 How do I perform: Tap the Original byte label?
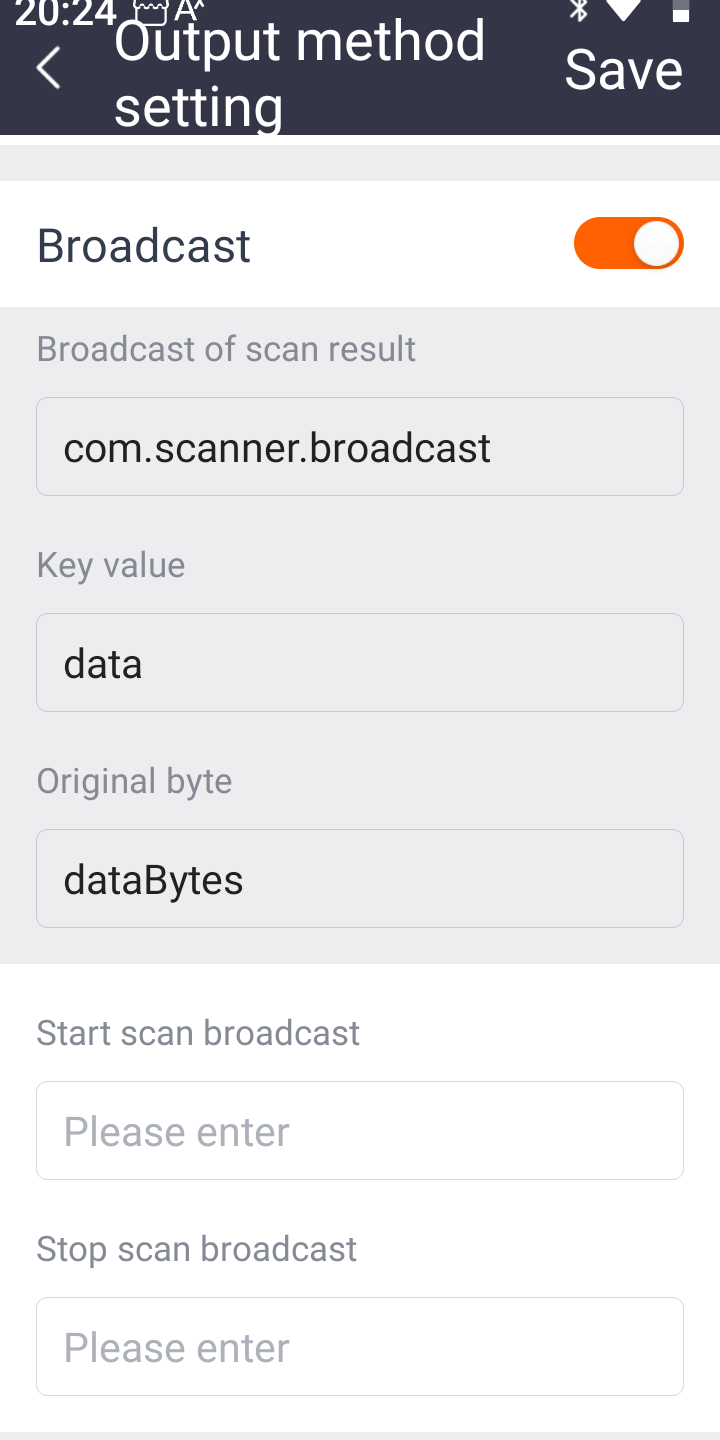[134, 781]
